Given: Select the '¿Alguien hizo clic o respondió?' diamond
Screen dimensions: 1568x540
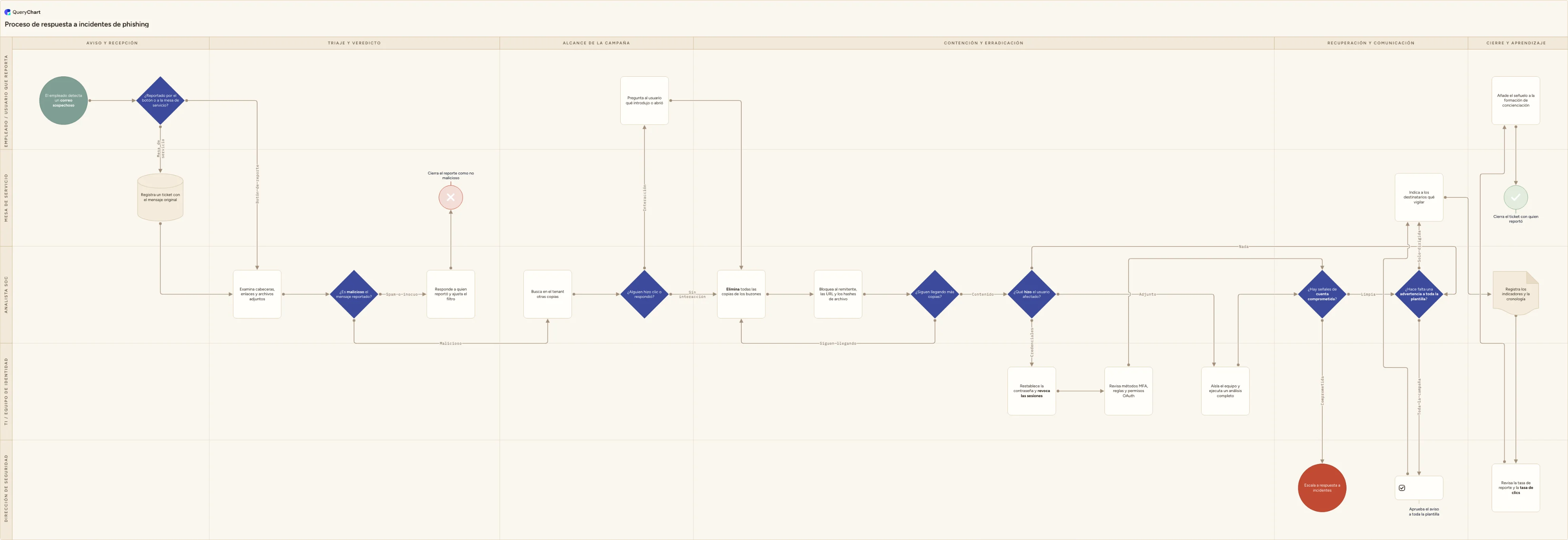Looking at the screenshot, I should point(644,294).
